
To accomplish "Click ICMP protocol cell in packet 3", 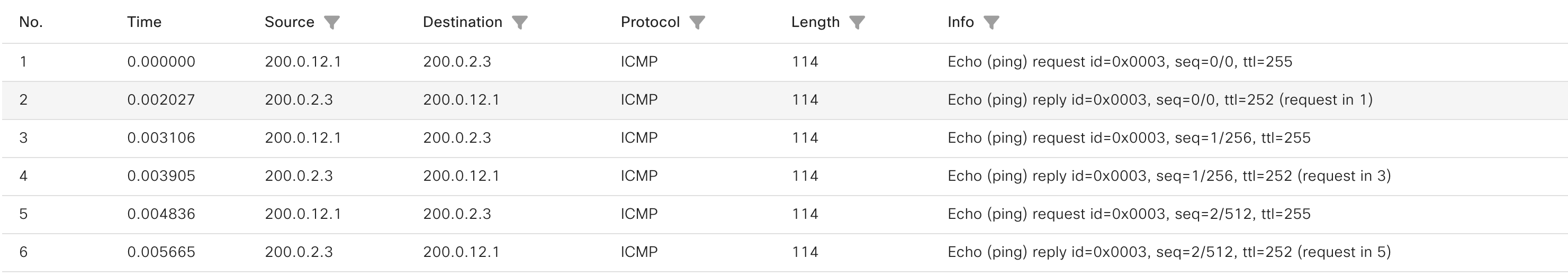I will [x=639, y=138].
